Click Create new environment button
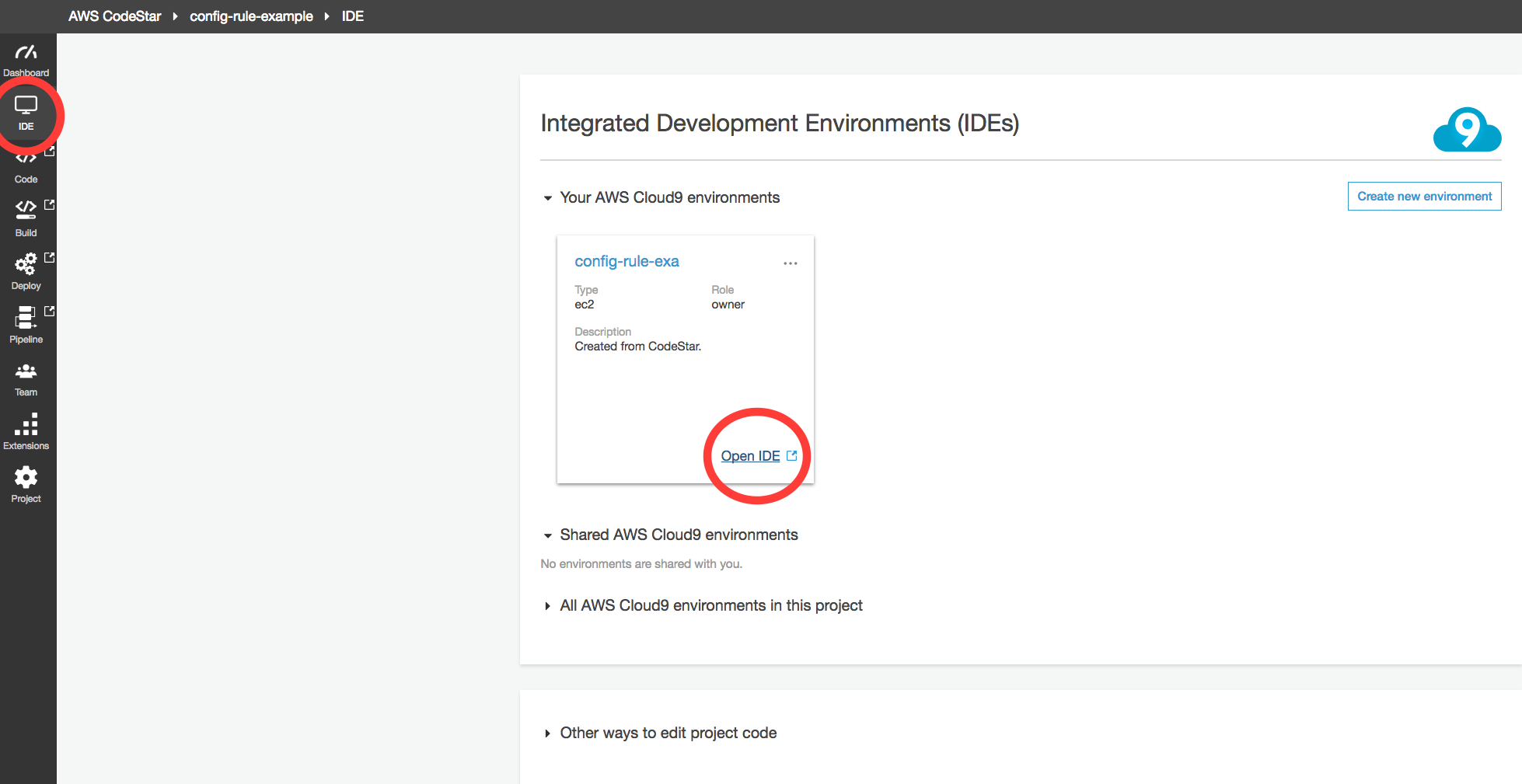The image size is (1522, 784). pyautogui.click(x=1425, y=197)
